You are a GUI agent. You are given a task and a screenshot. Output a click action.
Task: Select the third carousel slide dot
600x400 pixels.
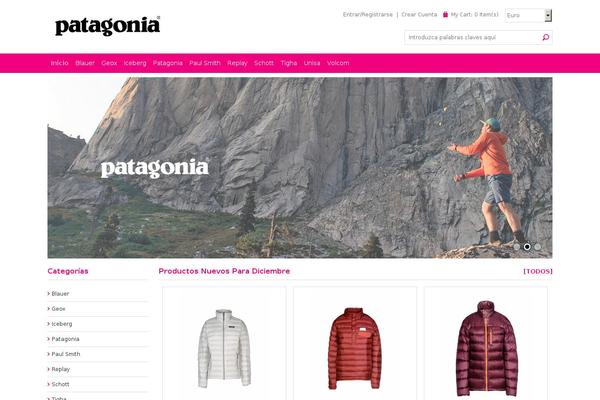point(538,247)
